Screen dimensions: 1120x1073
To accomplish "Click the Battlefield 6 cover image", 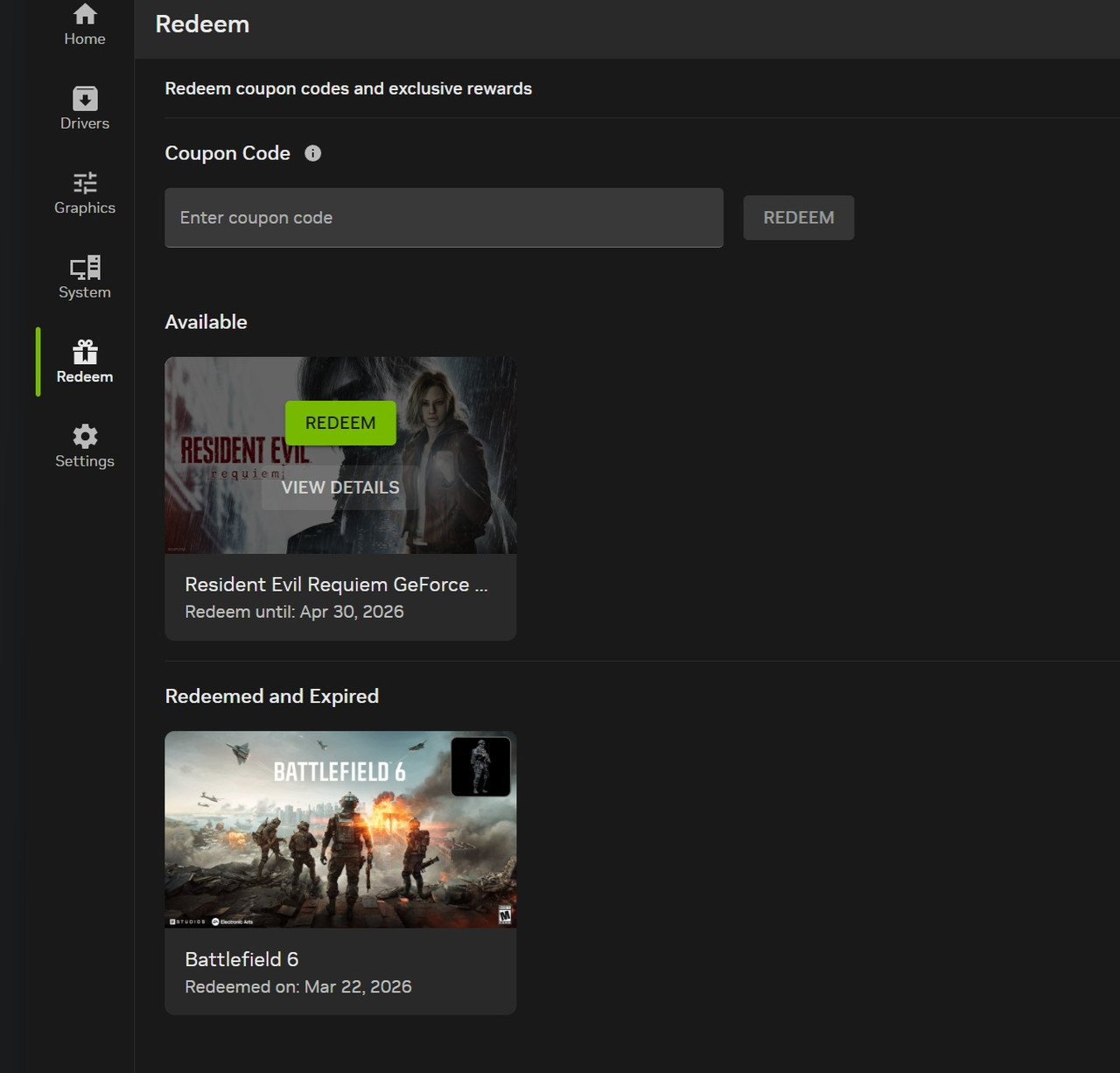I will pos(340,830).
